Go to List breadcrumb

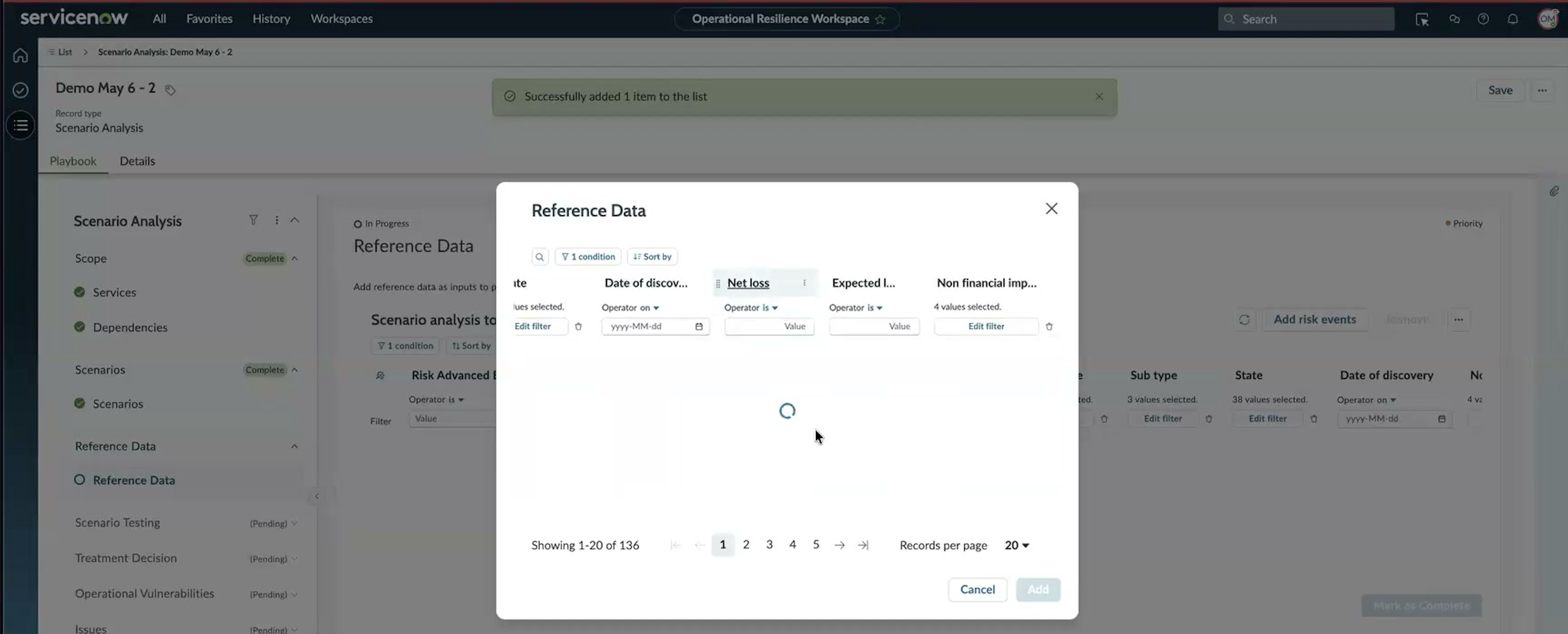point(64,52)
